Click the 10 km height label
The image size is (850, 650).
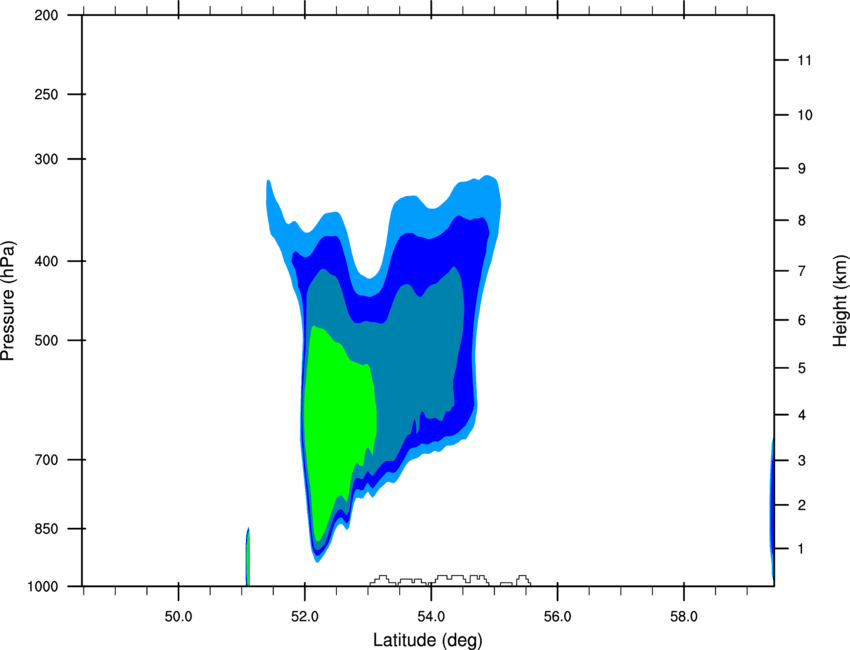805,115
